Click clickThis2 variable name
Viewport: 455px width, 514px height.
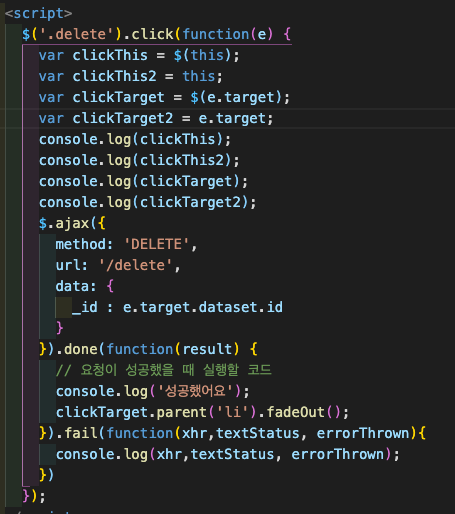pyautogui.click(x=114, y=76)
